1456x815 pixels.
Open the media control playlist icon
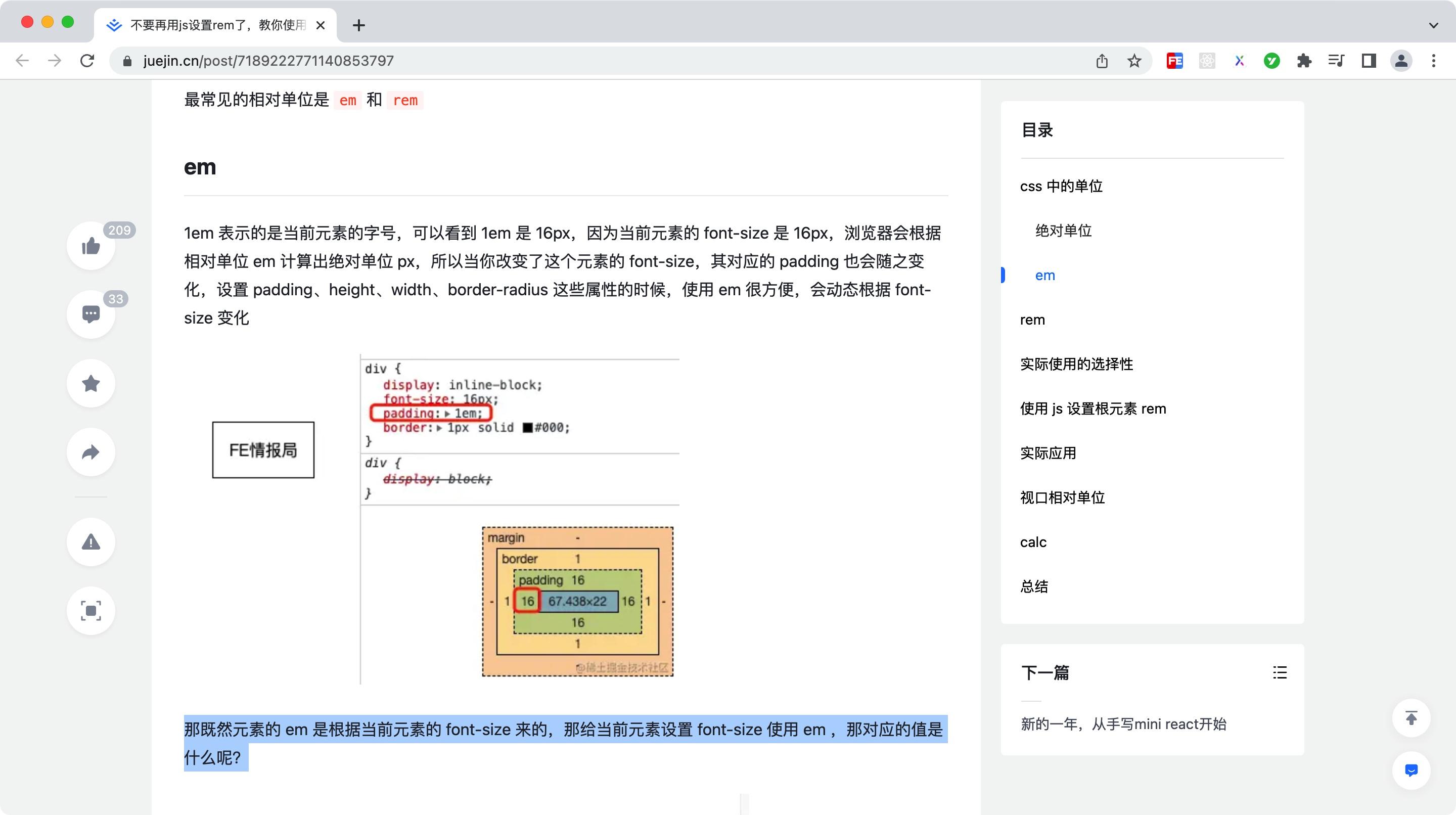[x=1336, y=61]
